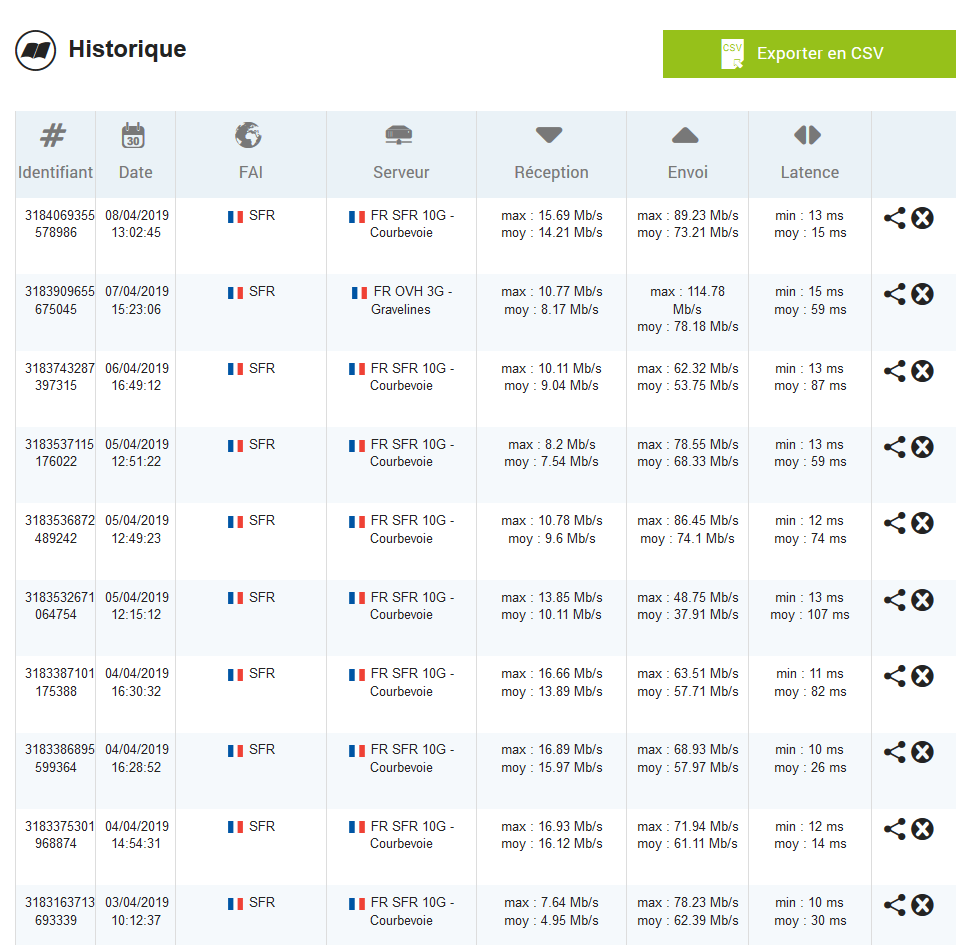Delete the 04/04/2019 16:28:52 test entry
The width and height of the screenshot is (978, 945).
pyautogui.click(x=923, y=752)
